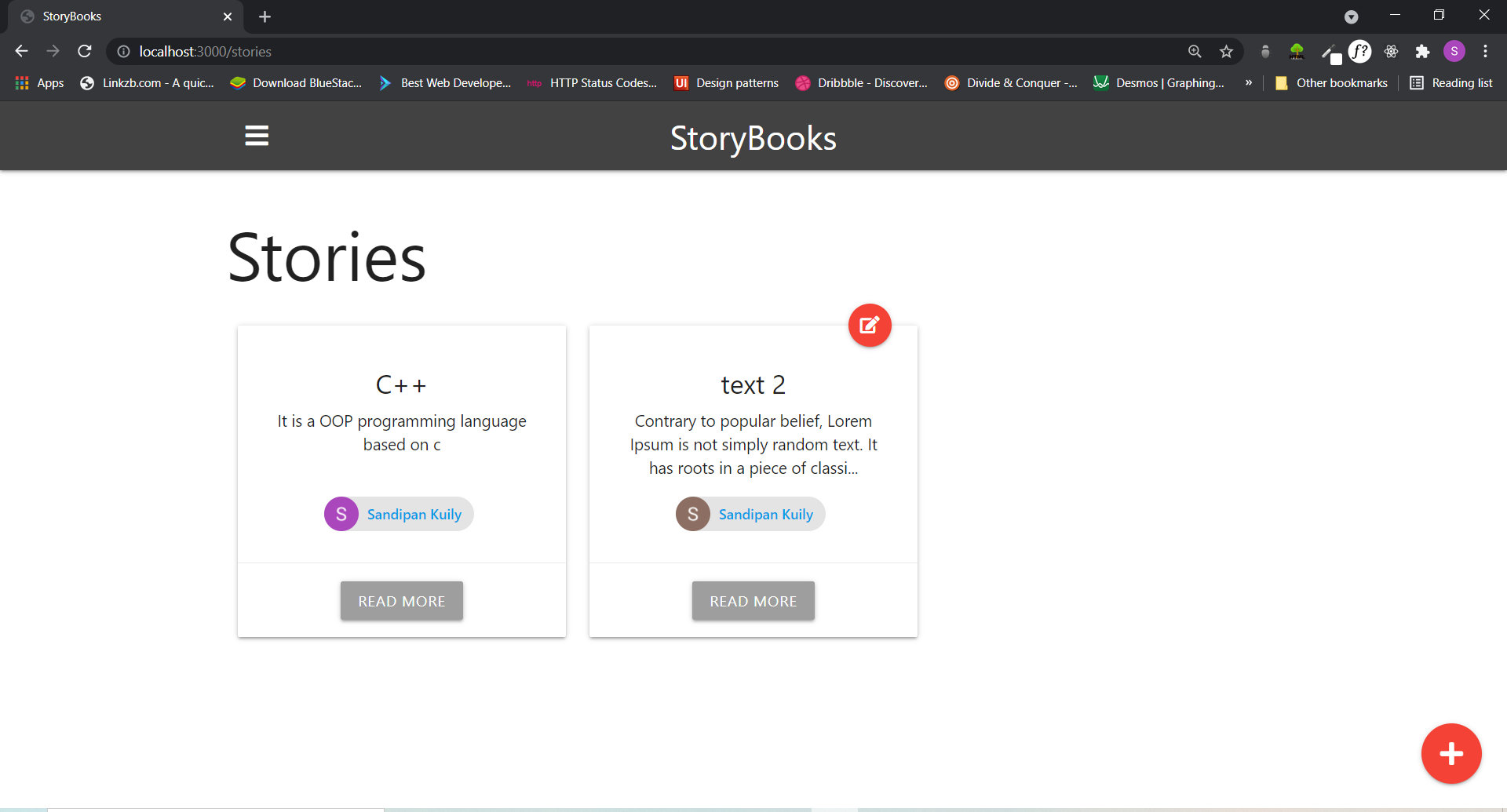Screen dimensions: 1507x812
Task: Open the Chrome three-dot menu
Action: pyautogui.click(x=1485, y=51)
